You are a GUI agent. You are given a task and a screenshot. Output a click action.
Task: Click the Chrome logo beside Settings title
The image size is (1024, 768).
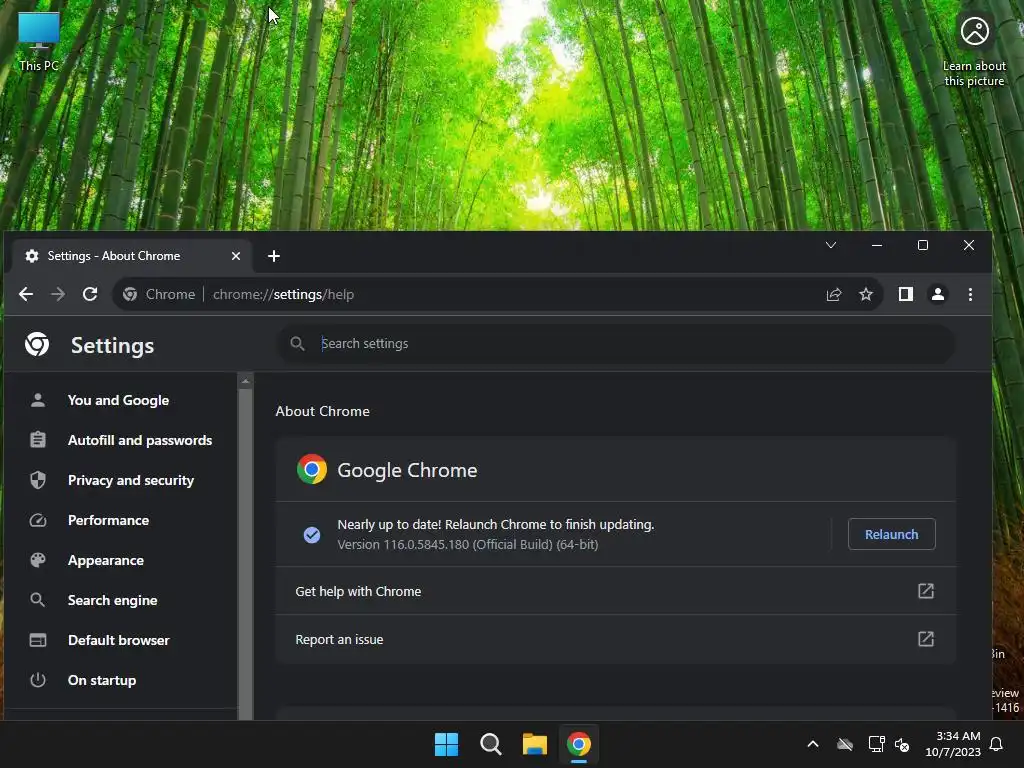click(x=37, y=344)
